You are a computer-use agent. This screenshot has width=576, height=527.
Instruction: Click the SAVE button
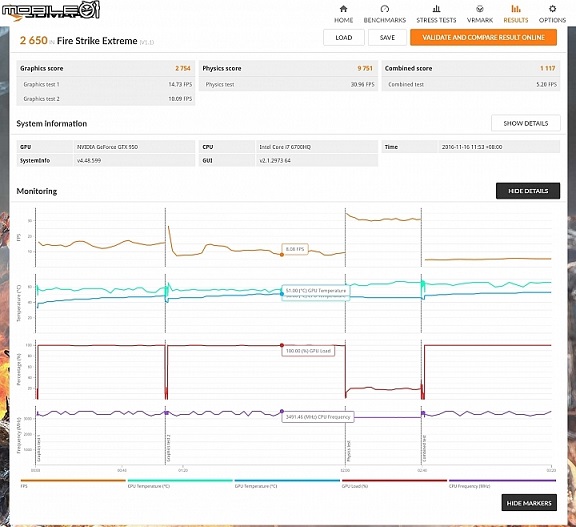[x=387, y=37]
